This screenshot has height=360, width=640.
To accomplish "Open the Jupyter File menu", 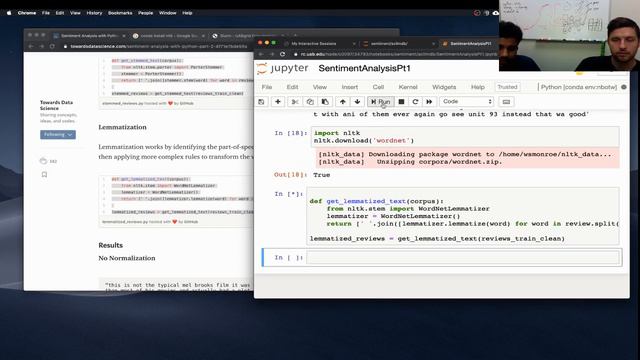I will click(267, 87).
